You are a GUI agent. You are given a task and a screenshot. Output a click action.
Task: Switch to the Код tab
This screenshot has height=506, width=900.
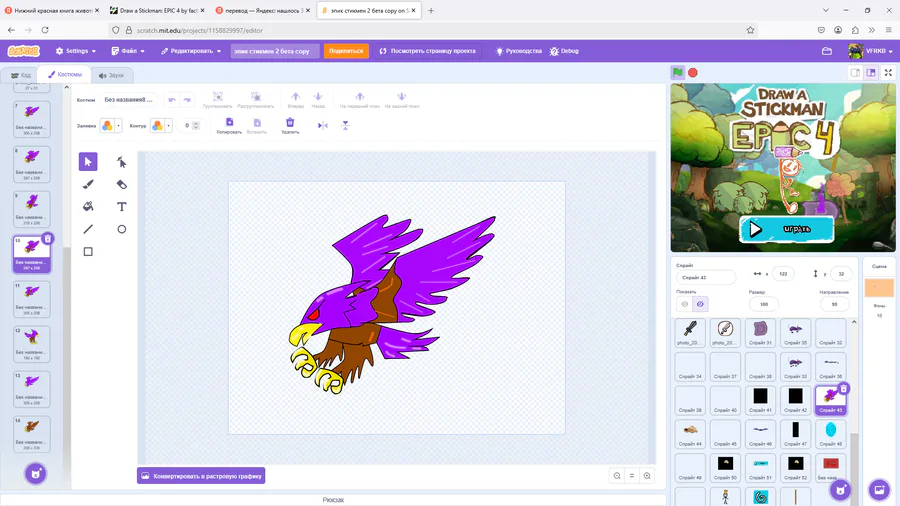21,75
